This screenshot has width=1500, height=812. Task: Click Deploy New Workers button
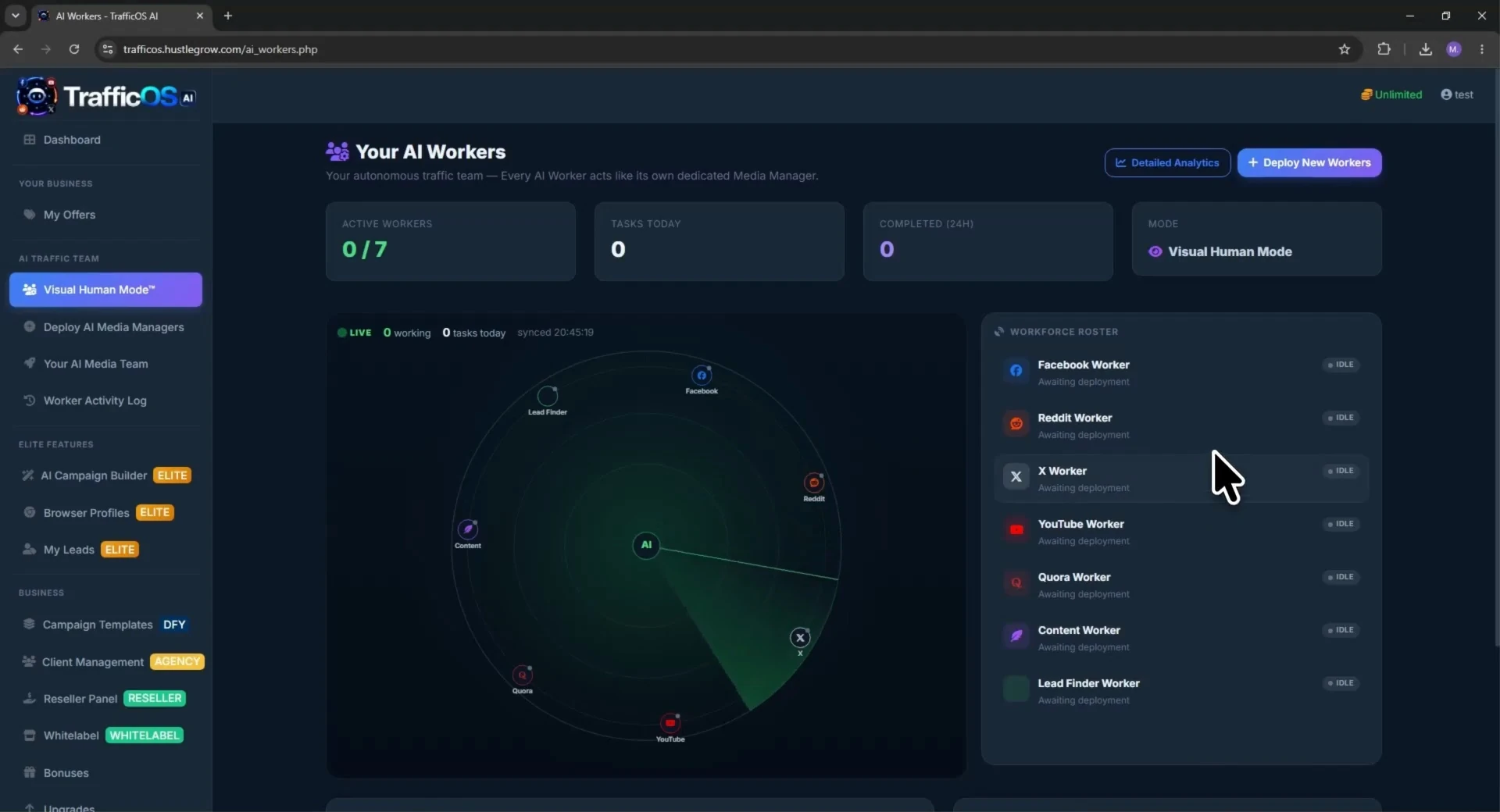[1309, 162]
